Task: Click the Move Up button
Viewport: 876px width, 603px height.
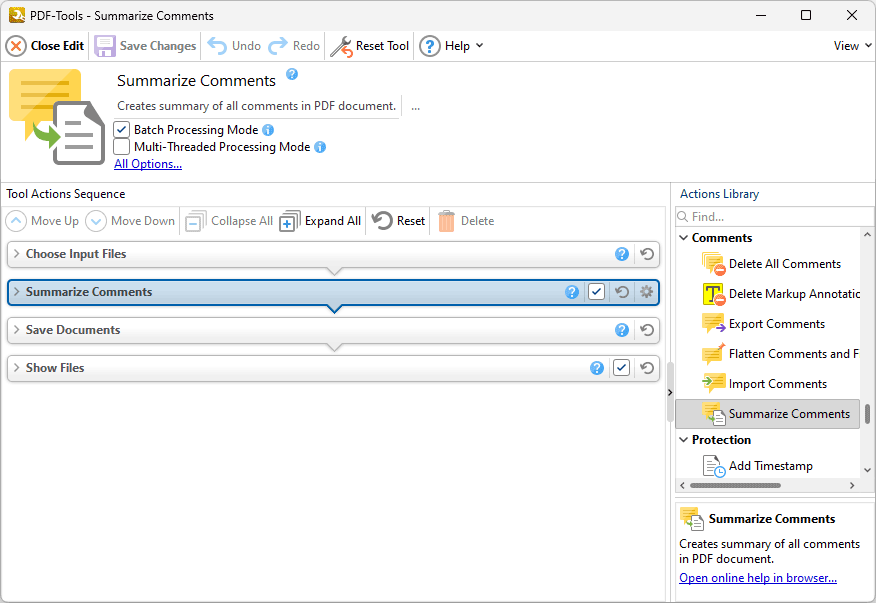Action: (42, 221)
